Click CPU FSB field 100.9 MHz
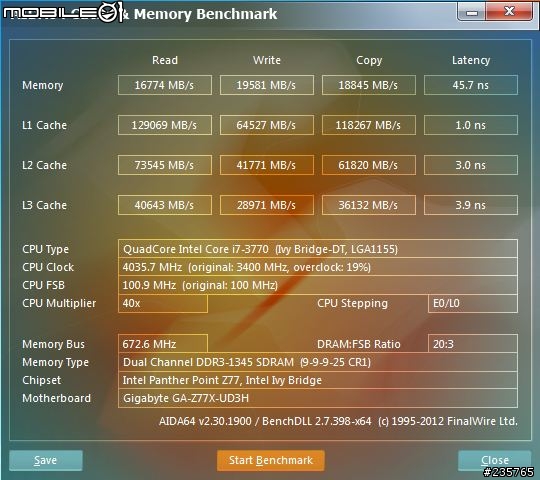Image resolution: width=540 pixels, height=480 pixels. click(x=318, y=285)
